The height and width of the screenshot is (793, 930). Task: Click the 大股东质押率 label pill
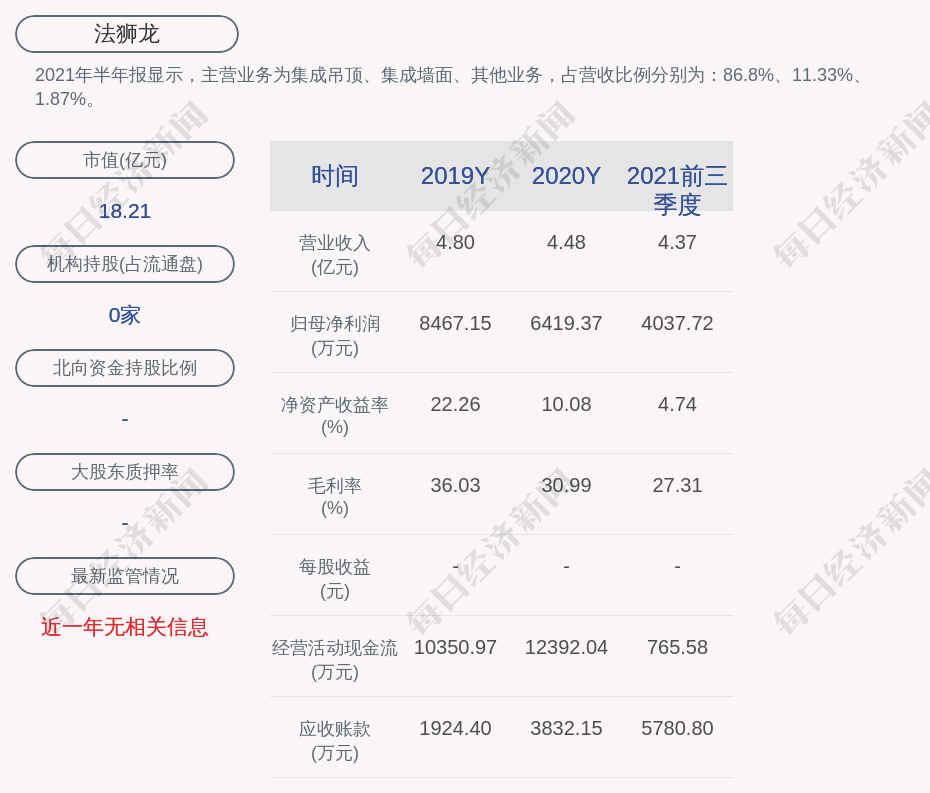pos(125,472)
